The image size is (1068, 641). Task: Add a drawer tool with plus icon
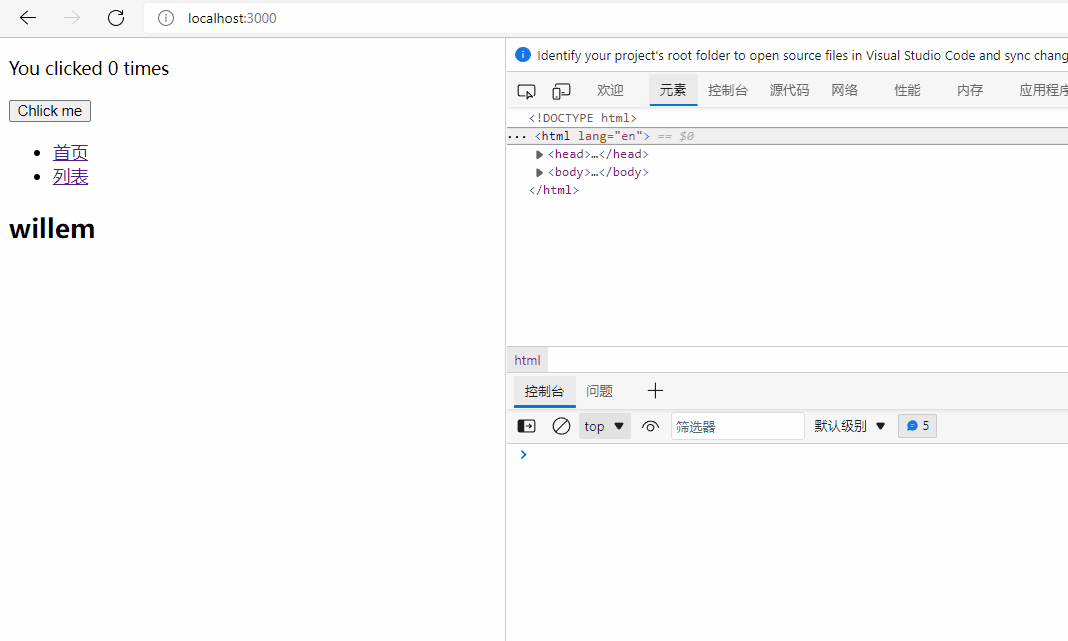coord(655,391)
